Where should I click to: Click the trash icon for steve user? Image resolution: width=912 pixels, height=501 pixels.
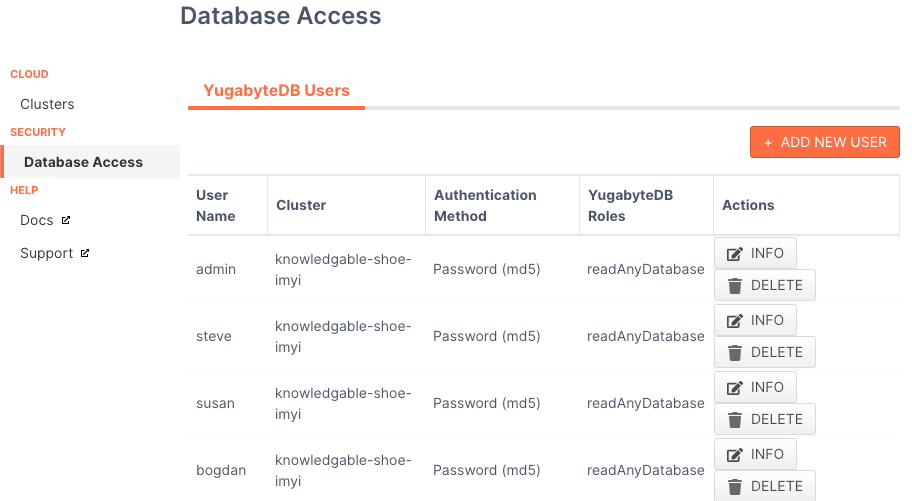[735, 353]
